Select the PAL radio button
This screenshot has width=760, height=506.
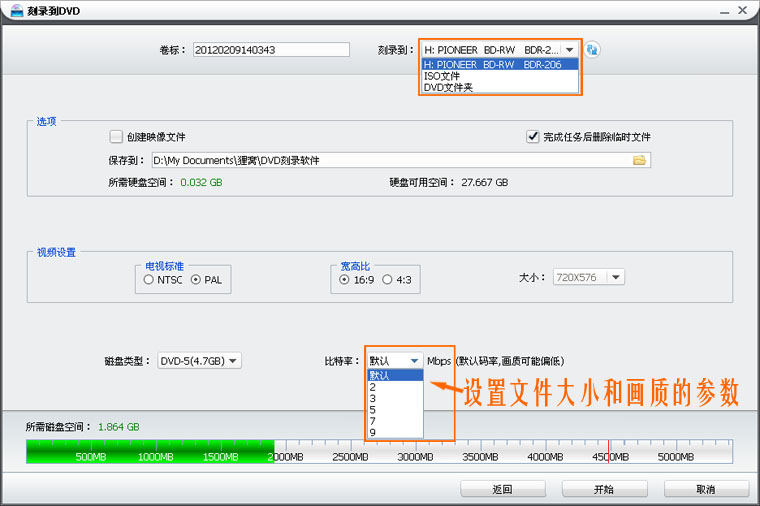point(196,280)
